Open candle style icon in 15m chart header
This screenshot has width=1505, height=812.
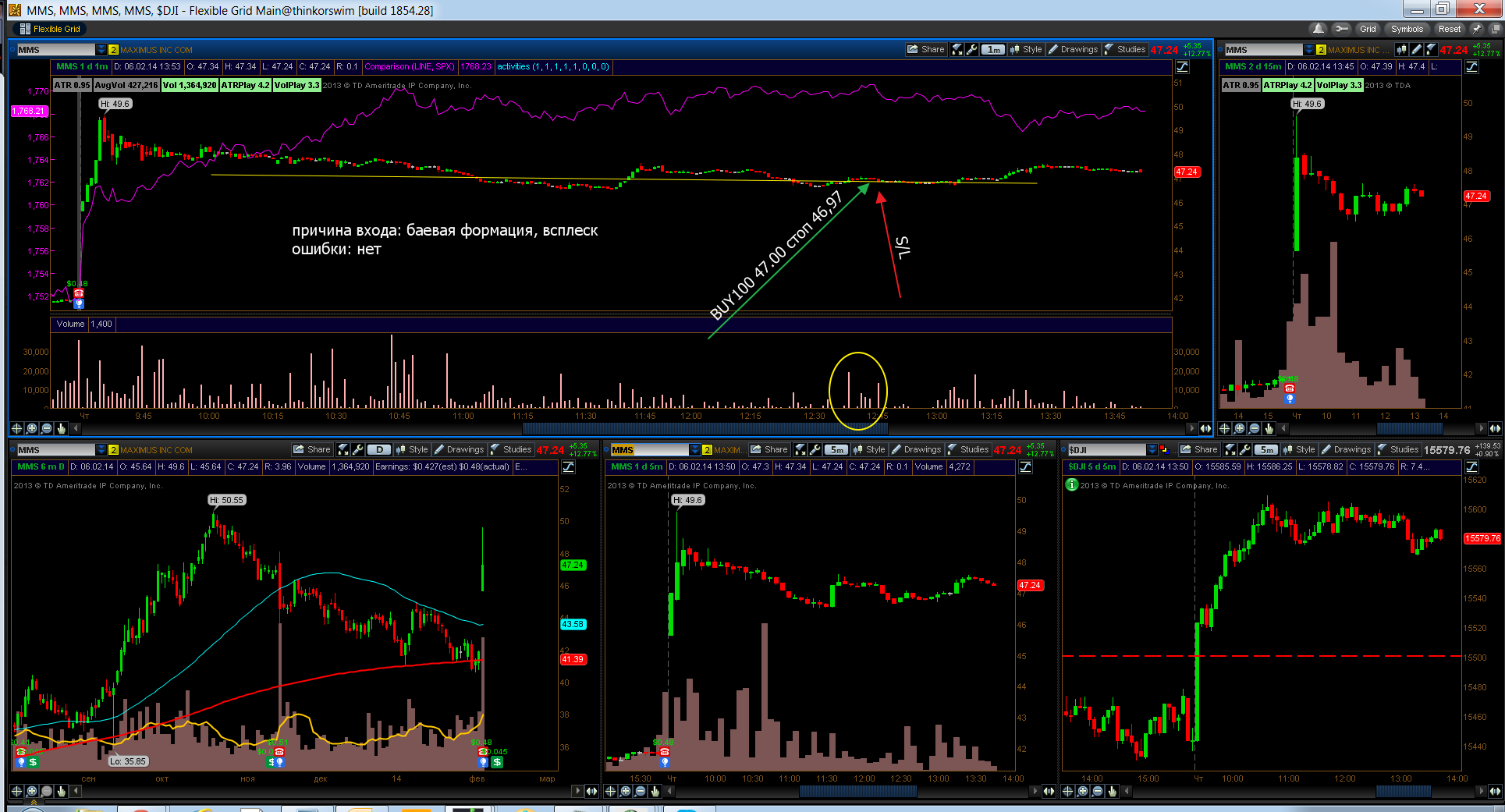[x=1402, y=49]
